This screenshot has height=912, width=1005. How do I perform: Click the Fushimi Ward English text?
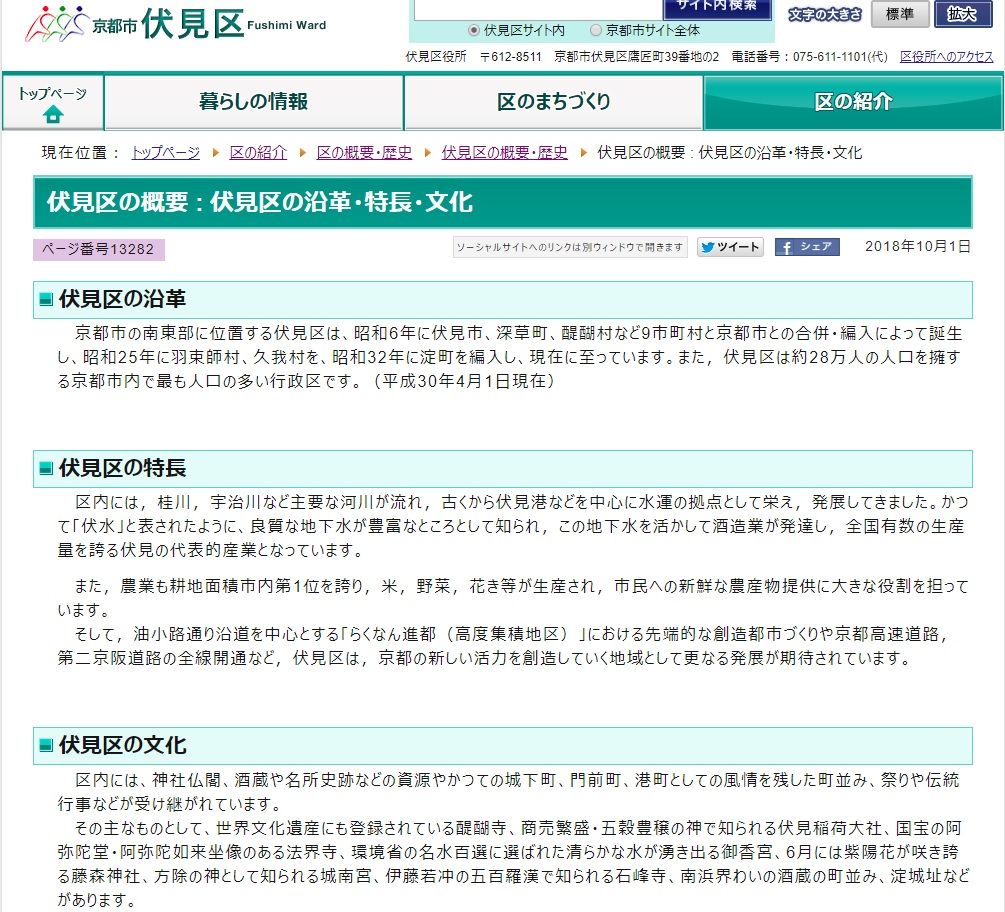(x=287, y=26)
